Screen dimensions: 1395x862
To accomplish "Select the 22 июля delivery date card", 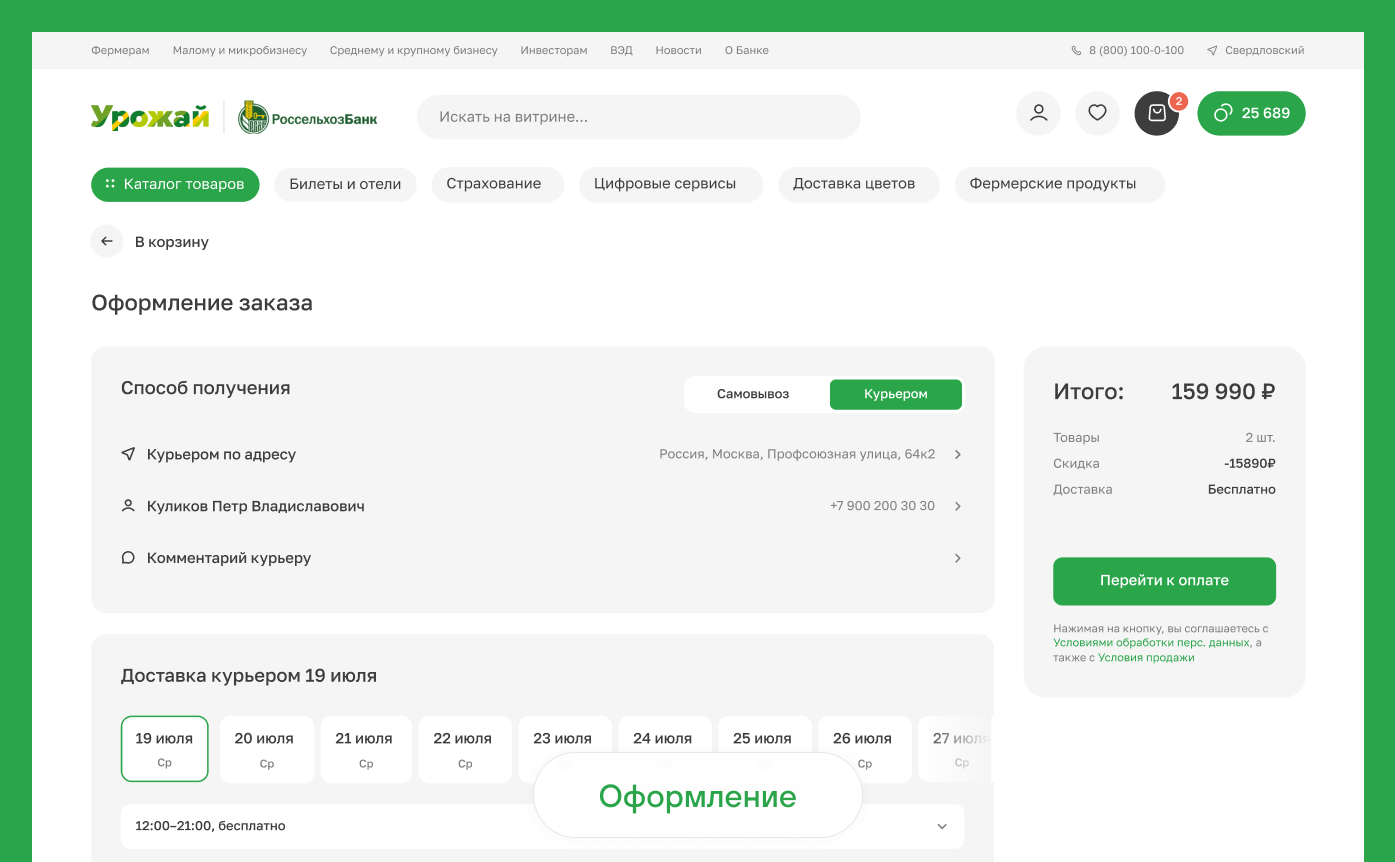I will pos(465,748).
